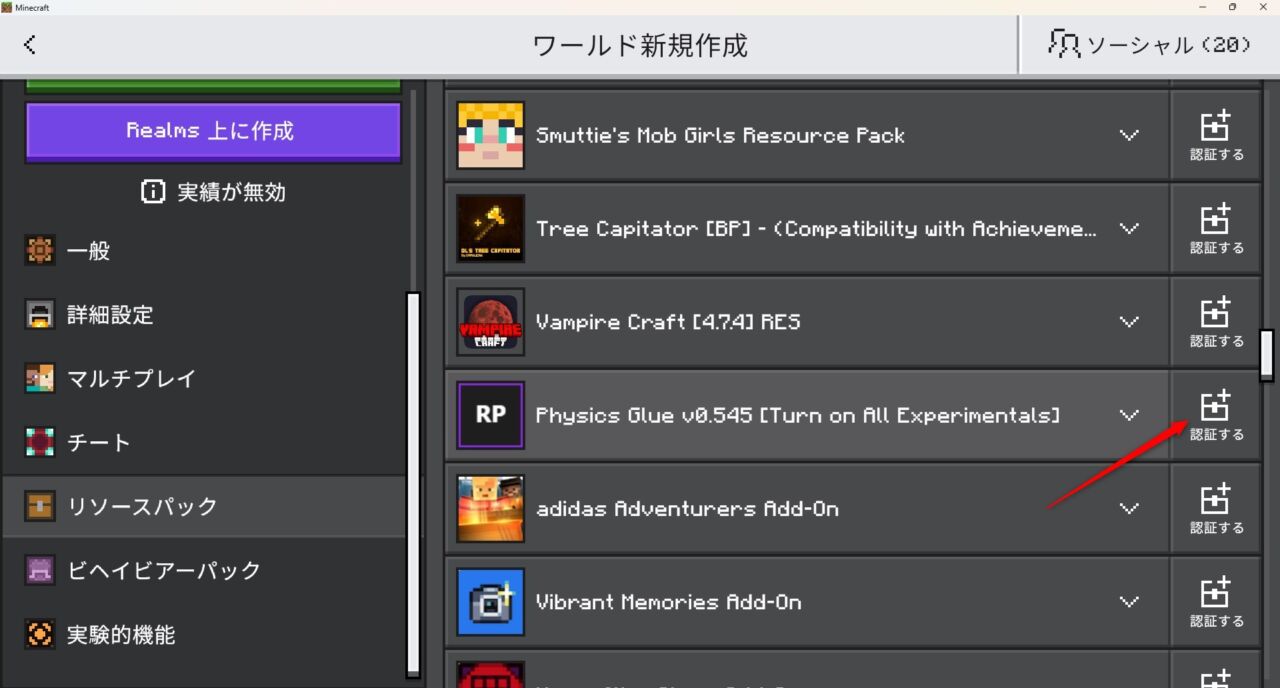The height and width of the screenshot is (688, 1280).
Task: Click the 詳細設定 furnace icon
Action: point(40,315)
